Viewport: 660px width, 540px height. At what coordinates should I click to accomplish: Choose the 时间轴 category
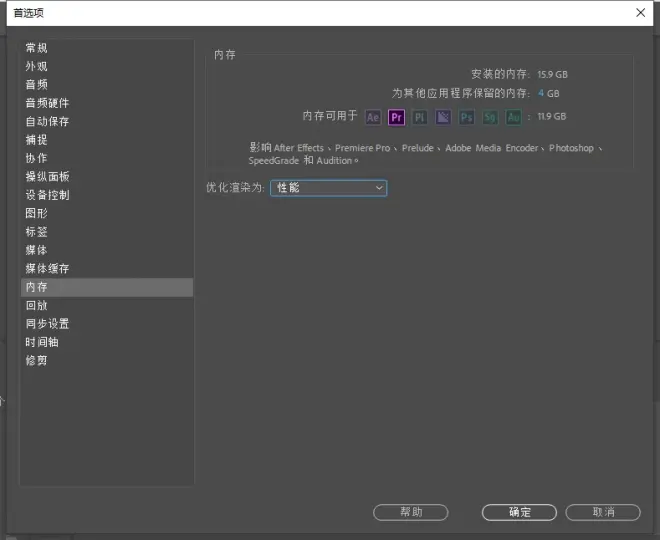tap(107, 342)
